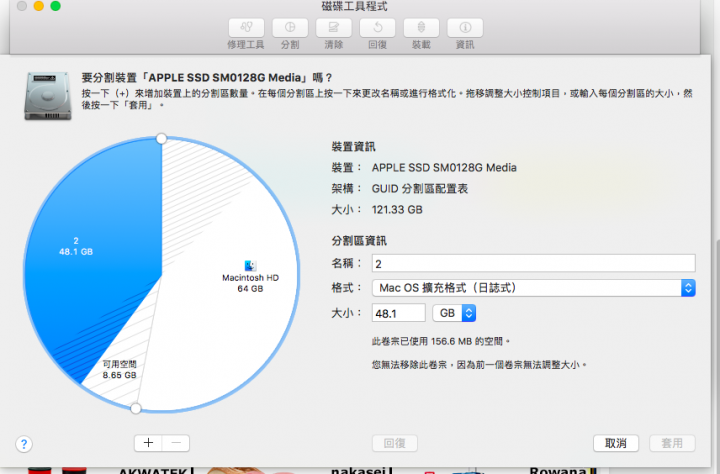
Task: Click the yellow minimize window button
Action: [x=39, y=6]
